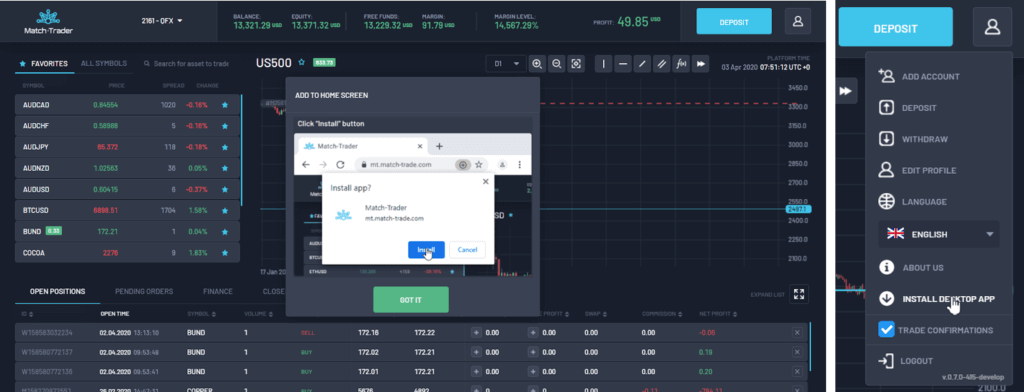This screenshot has height=392, width=1024.
Task: Toggle favorite star next to US500 title
Action: click(302, 63)
